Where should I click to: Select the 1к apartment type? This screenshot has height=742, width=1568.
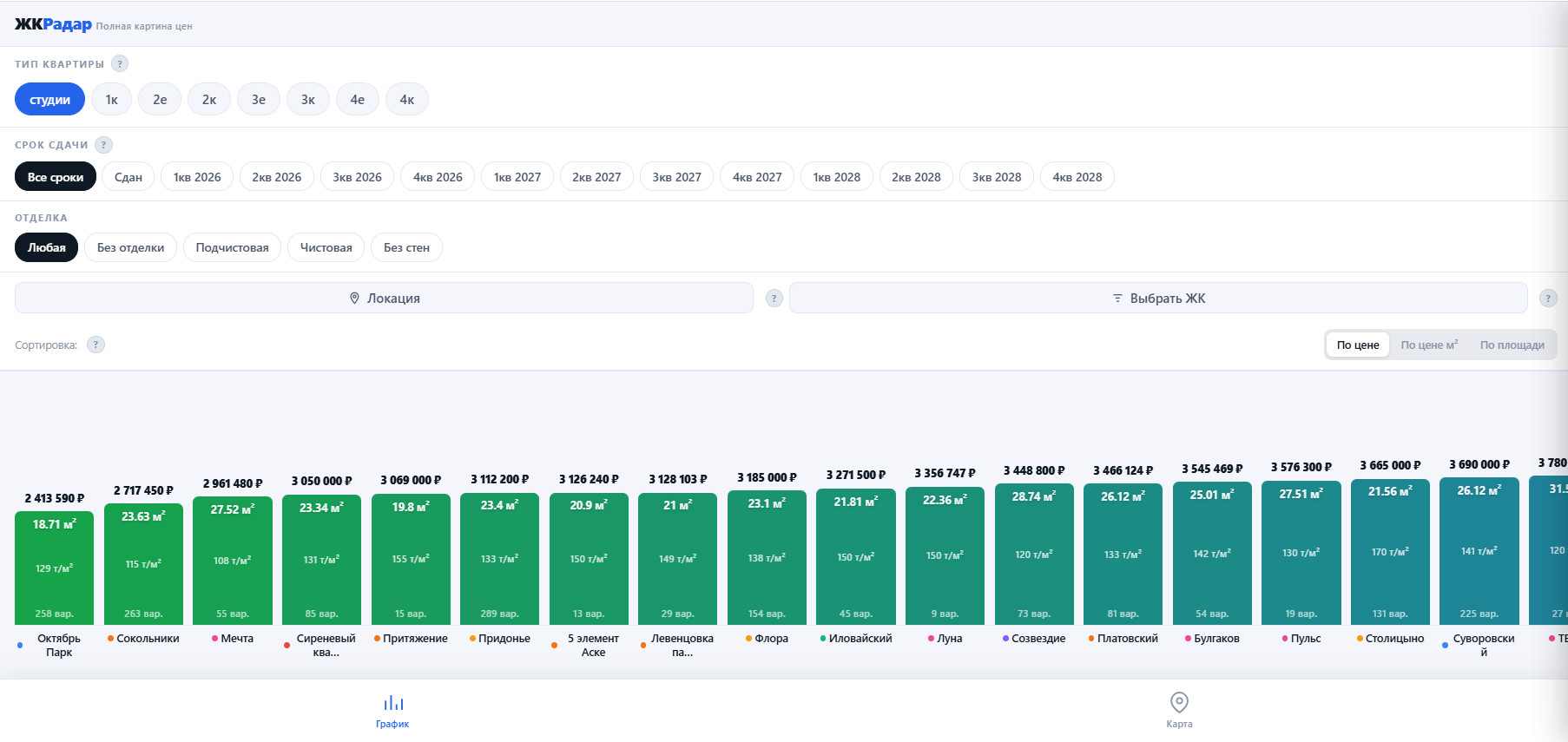point(112,99)
